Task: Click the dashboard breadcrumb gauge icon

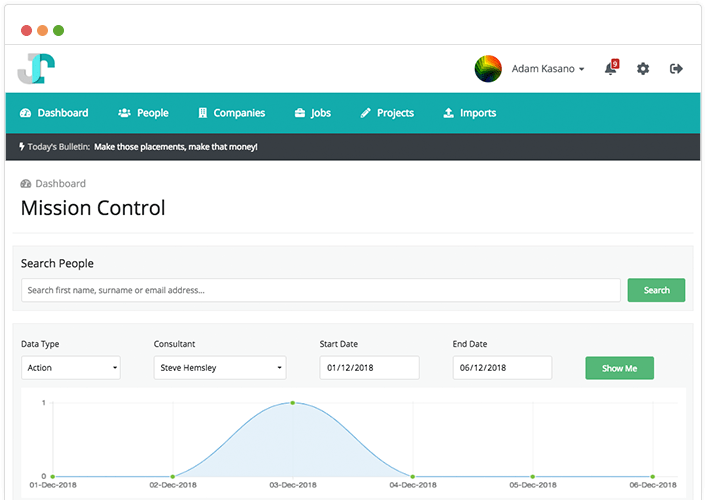Action: pos(26,184)
